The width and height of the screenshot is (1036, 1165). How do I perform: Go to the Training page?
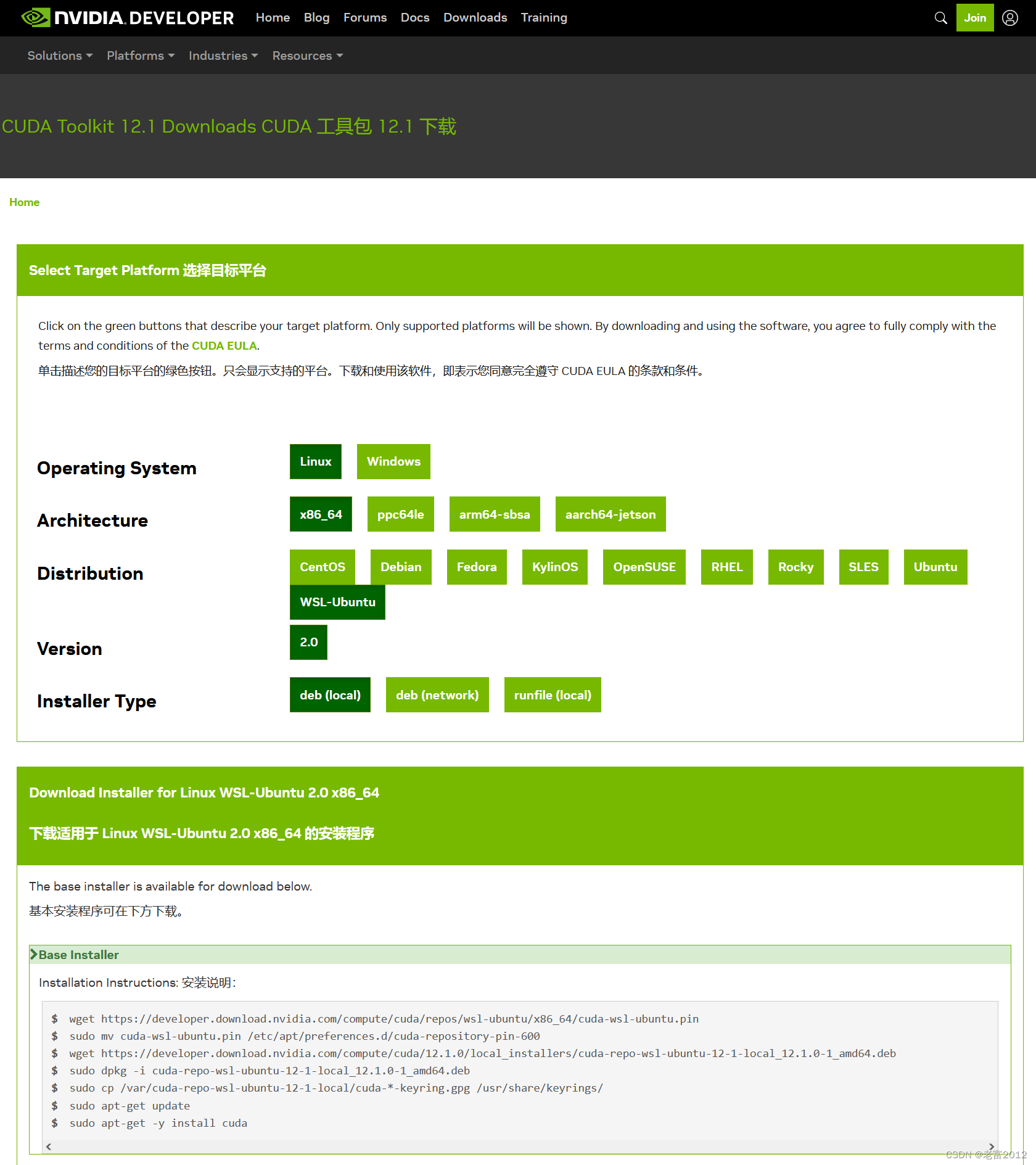coord(544,18)
